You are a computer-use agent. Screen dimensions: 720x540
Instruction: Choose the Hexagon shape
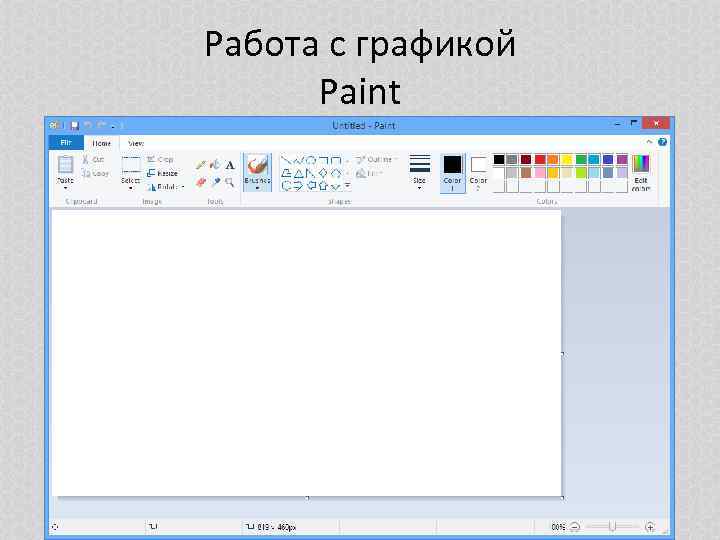pyautogui.click(x=286, y=186)
